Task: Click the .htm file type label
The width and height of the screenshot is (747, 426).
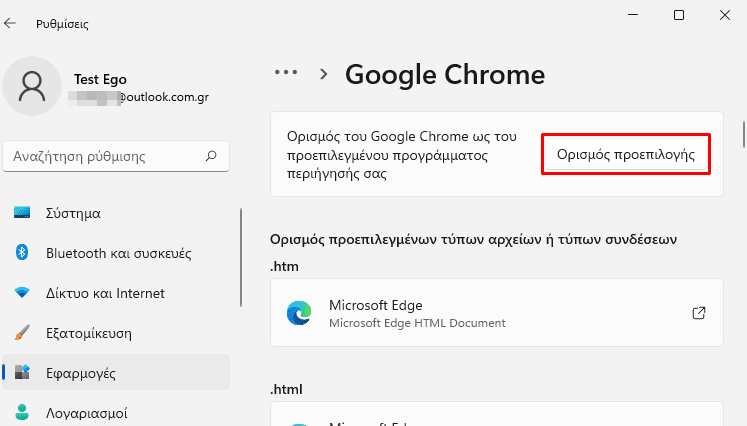Action: [x=284, y=266]
